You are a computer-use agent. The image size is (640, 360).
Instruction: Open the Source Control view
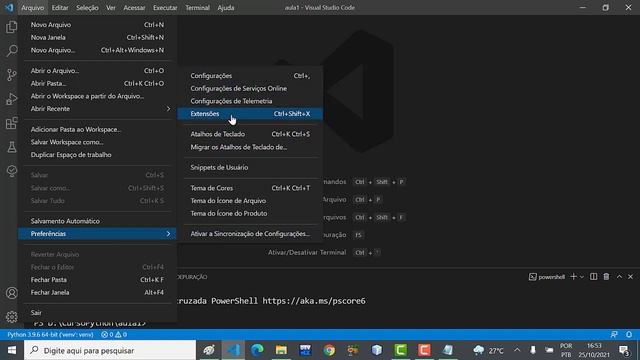click(11, 75)
